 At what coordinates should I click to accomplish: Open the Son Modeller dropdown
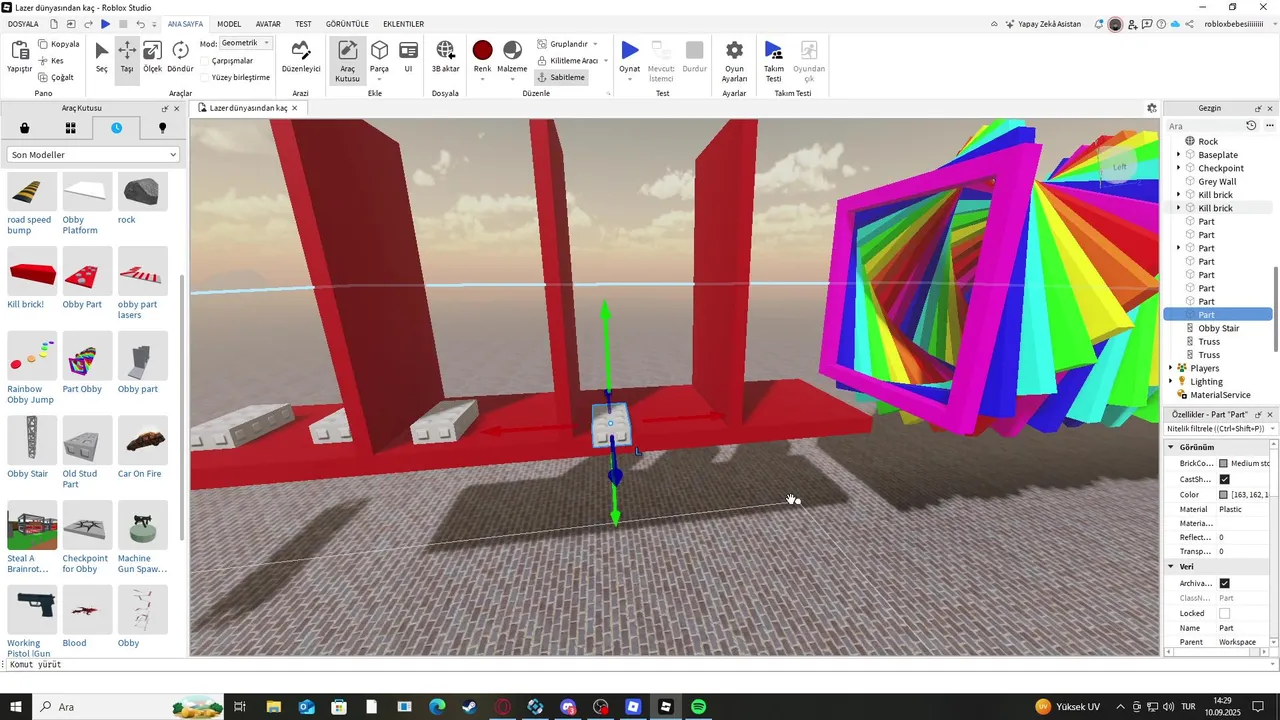click(93, 155)
